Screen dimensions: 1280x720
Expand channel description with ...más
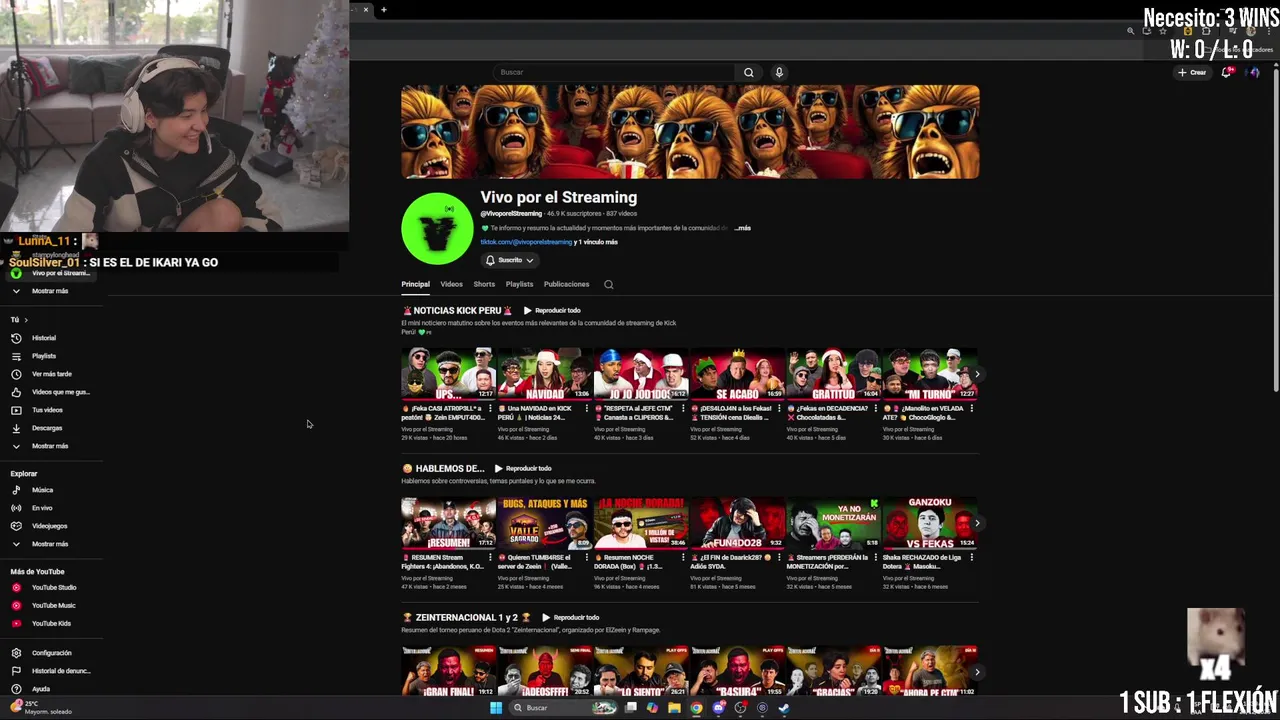pyautogui.click(x=742, y=228)
